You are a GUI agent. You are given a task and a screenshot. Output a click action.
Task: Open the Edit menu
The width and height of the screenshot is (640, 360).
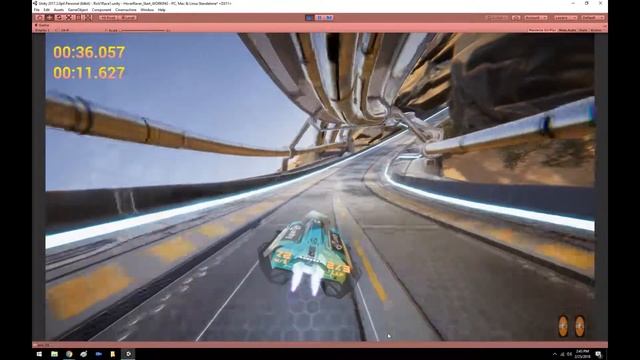(47, 10)
